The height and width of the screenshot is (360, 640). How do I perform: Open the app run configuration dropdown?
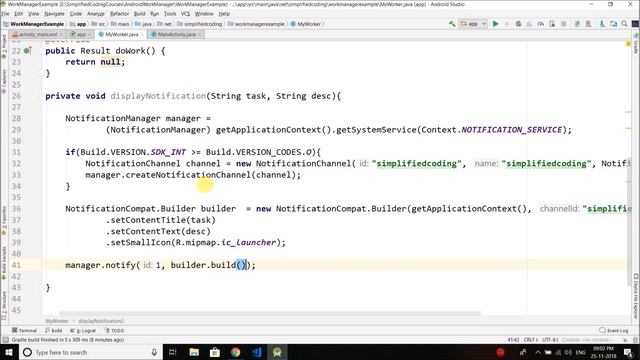pyautogui.click(x=473, y=24)
